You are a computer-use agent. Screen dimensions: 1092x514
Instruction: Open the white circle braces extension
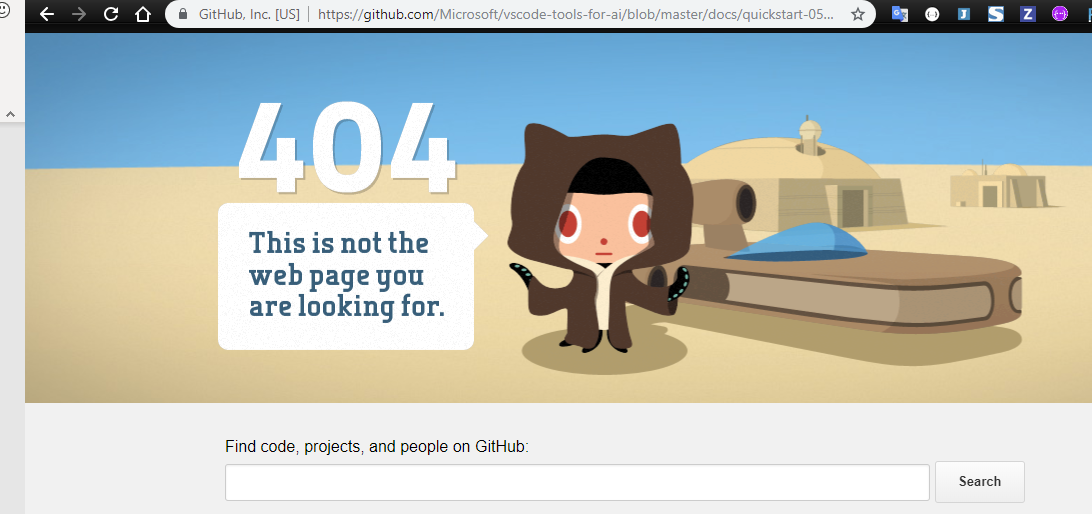[932, 14]
